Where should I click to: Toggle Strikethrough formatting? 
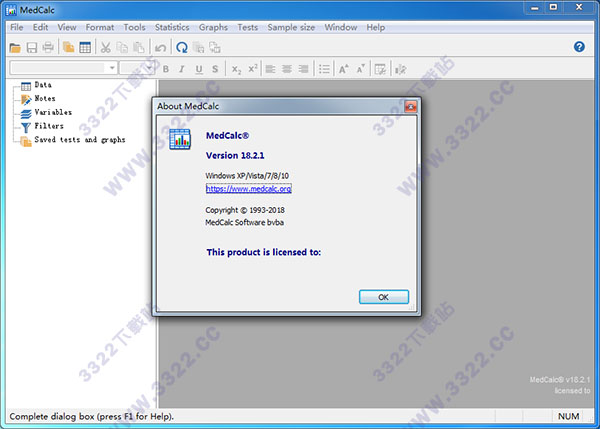[215, 69]
